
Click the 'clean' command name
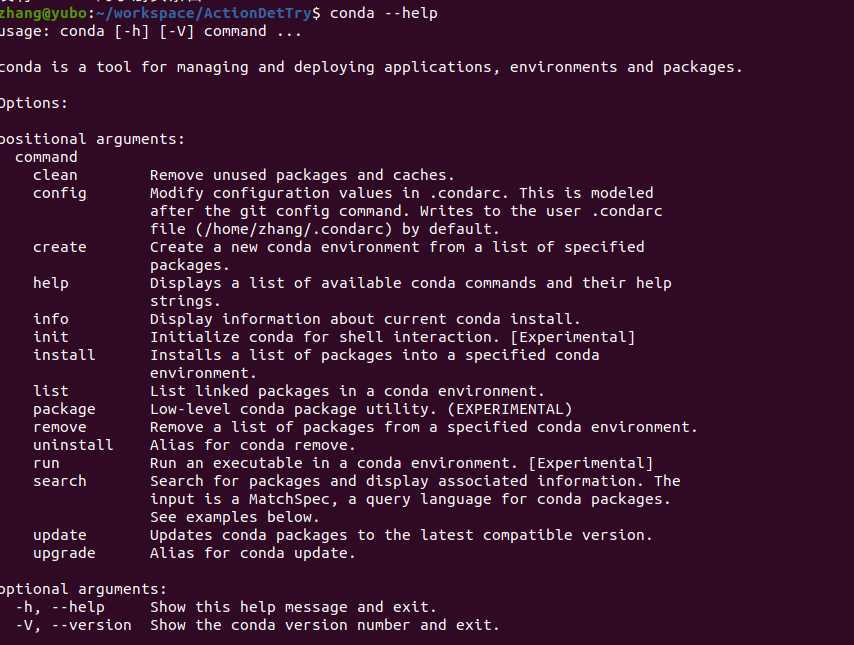pyautogui.click(x=55, y=175)
